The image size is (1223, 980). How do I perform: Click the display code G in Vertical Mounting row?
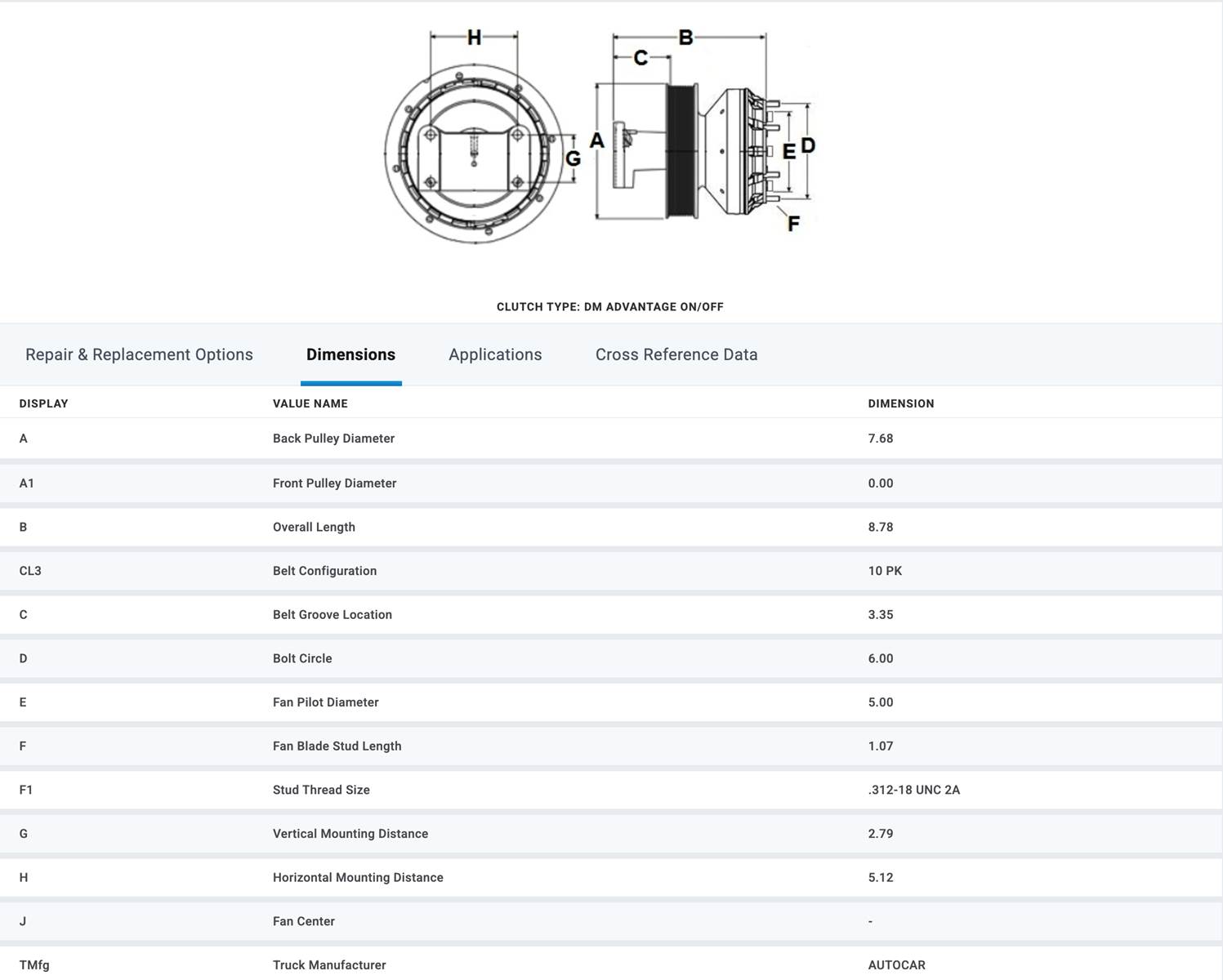24,834
